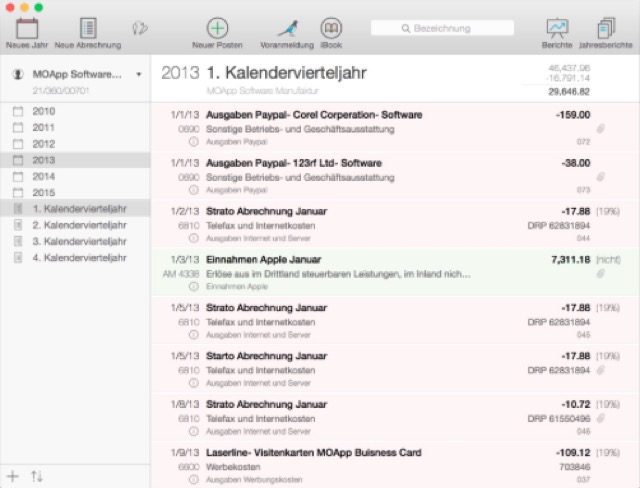
Task: Open the iBook toolbar icon
Action: coord(331,28)
